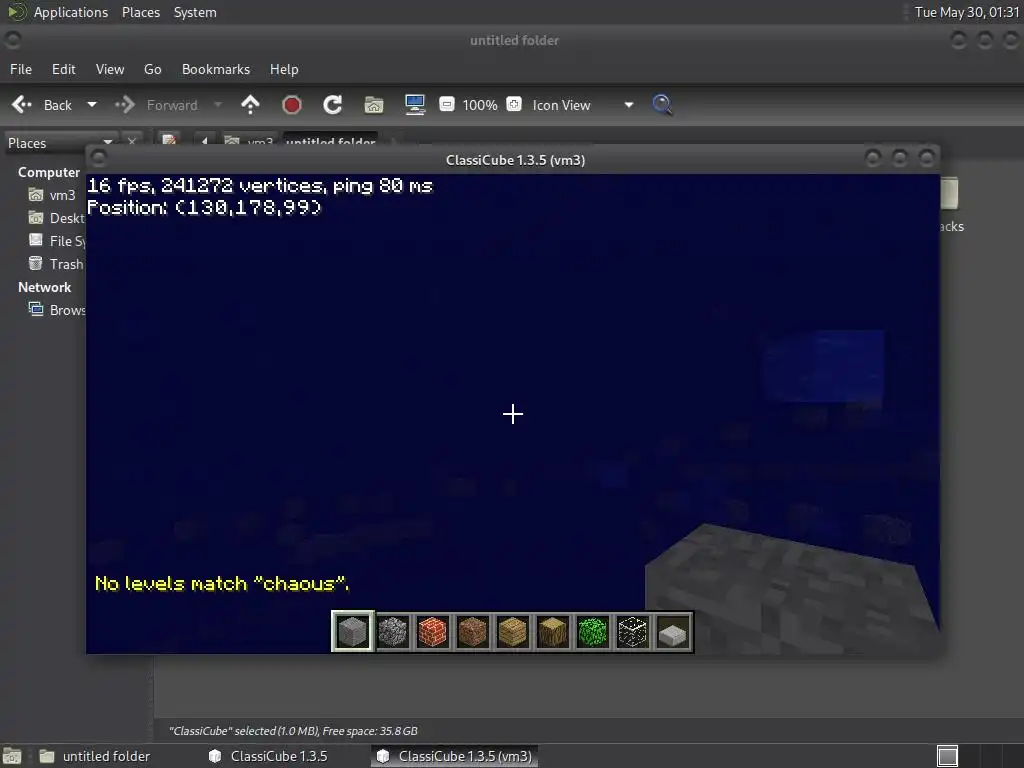Viewport: 1024px width, 768px height.
Task: Click the vm3 path bar button
Action: pyautogui.click(x=249, y=140)
